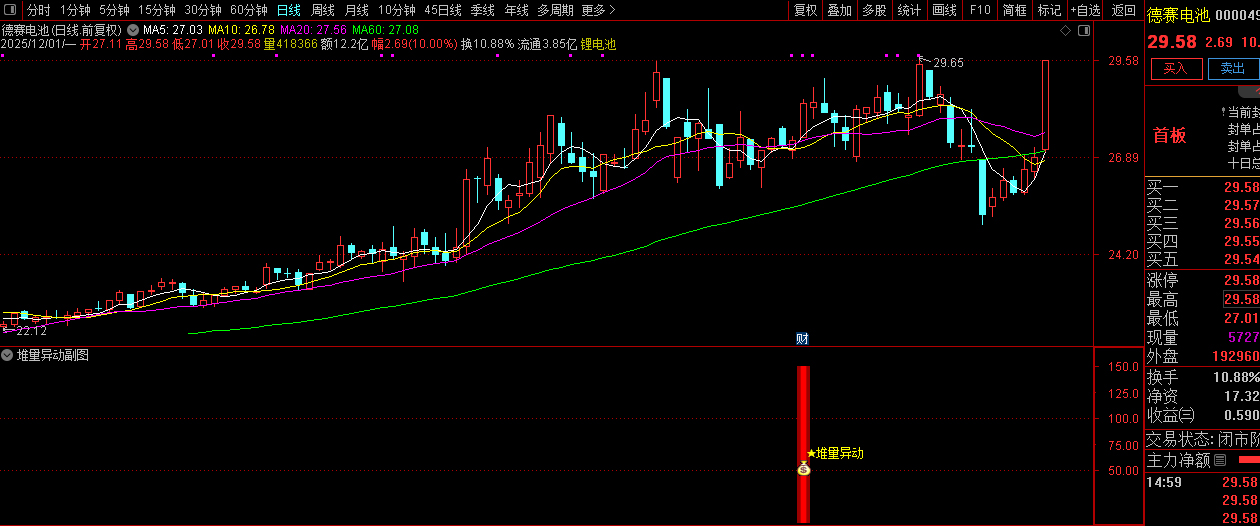Click the 14:59 tick trade row
This screenshot has height=526, width=1260.
[1202, 482]
